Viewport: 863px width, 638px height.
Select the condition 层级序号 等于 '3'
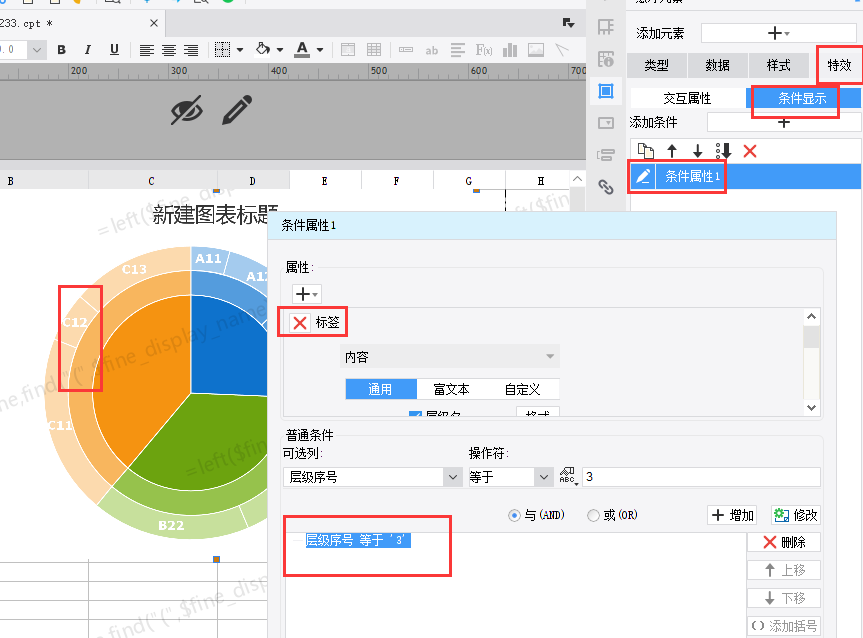pyautogui.click(x=358, y=541)
